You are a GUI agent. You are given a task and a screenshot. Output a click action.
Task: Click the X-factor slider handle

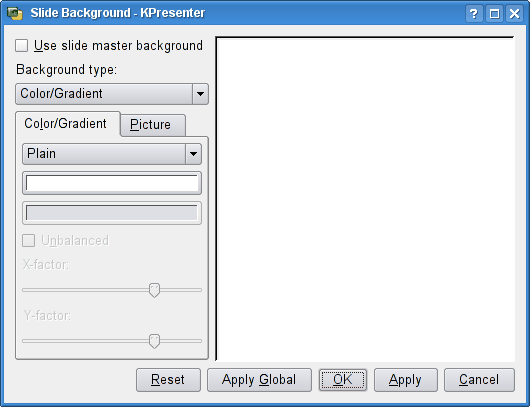point(154,290)
